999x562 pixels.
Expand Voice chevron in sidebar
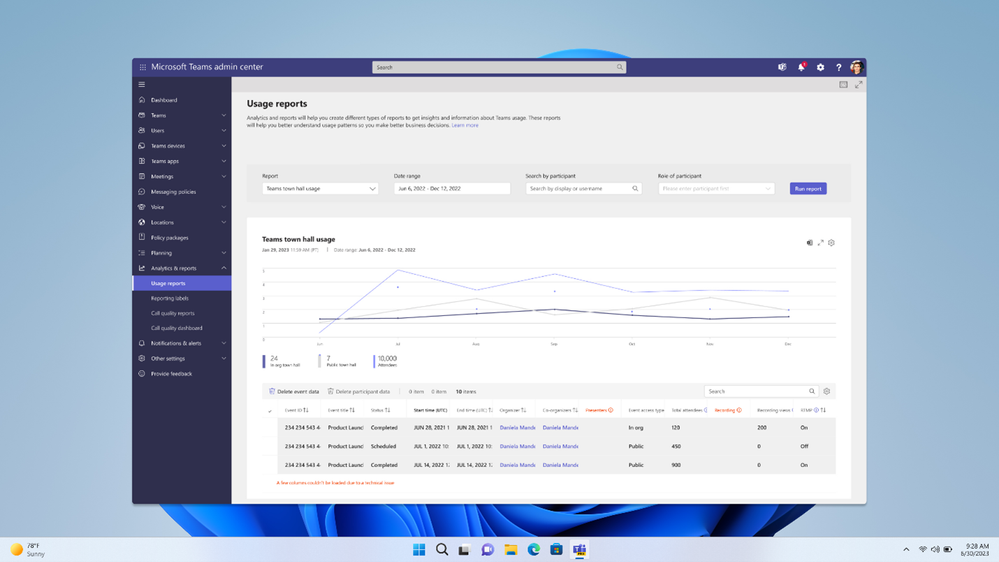224,207
